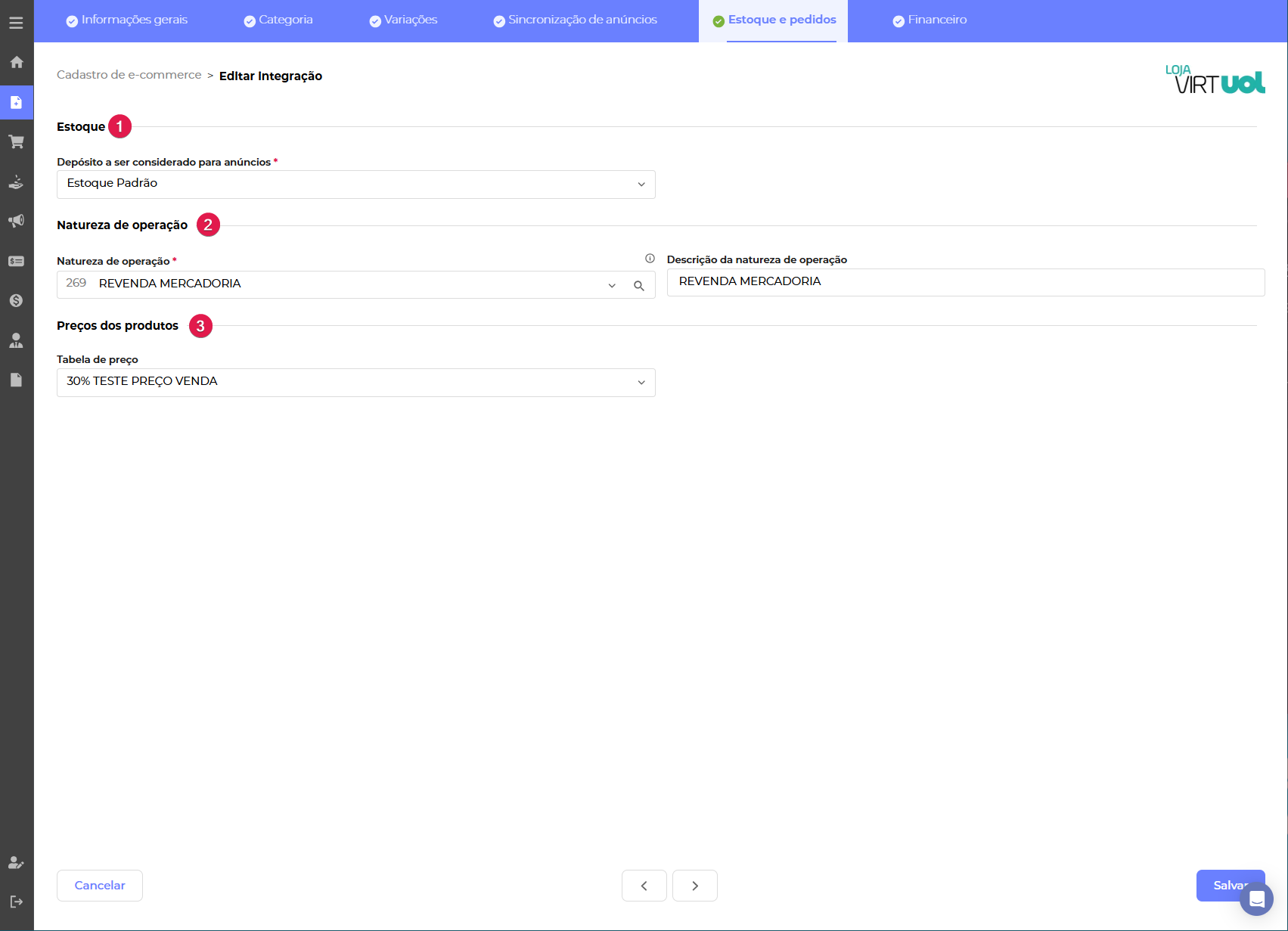
Task: Click the magnifier search icon in Natureza field
Action: click(x=639, y=286)
